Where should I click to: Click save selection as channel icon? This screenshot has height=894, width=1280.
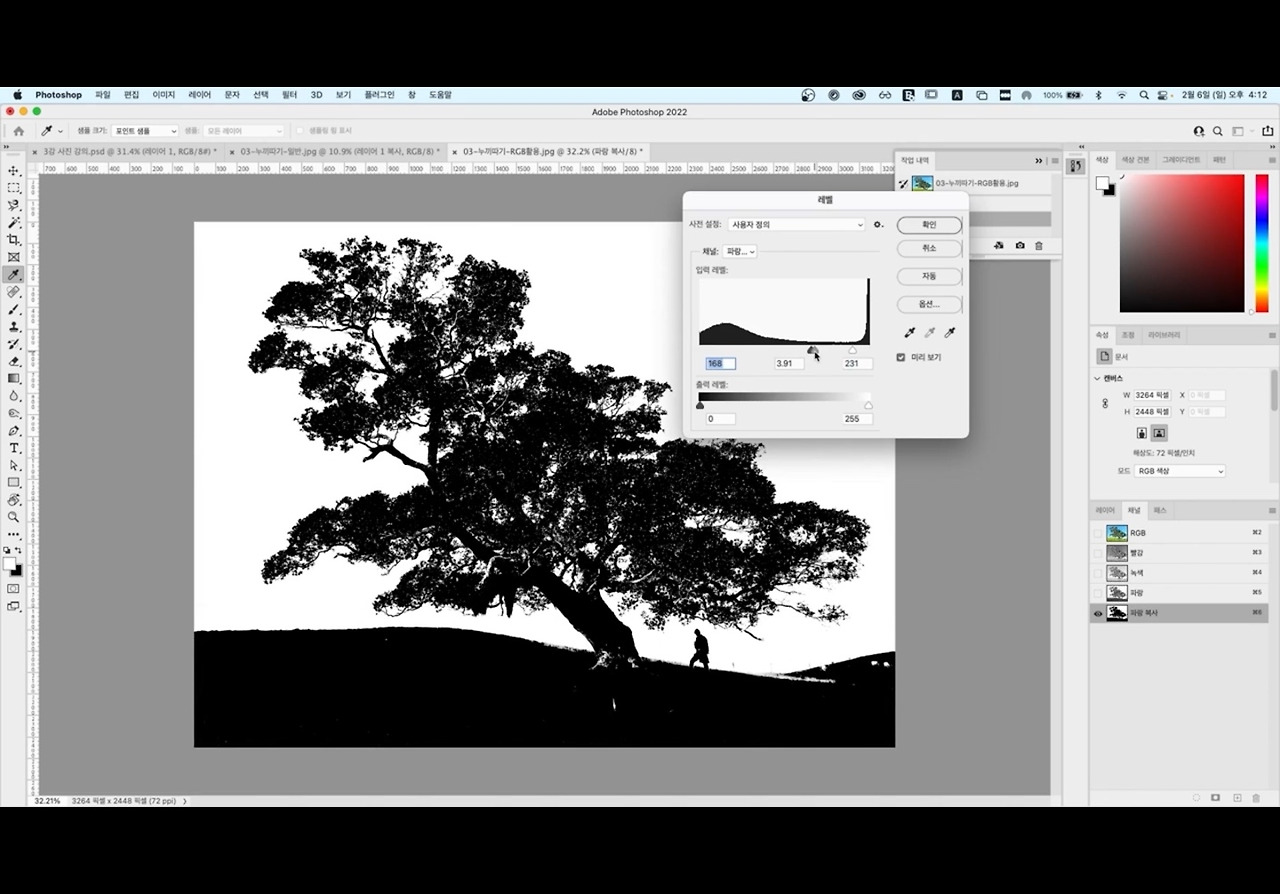(1216, 798)
